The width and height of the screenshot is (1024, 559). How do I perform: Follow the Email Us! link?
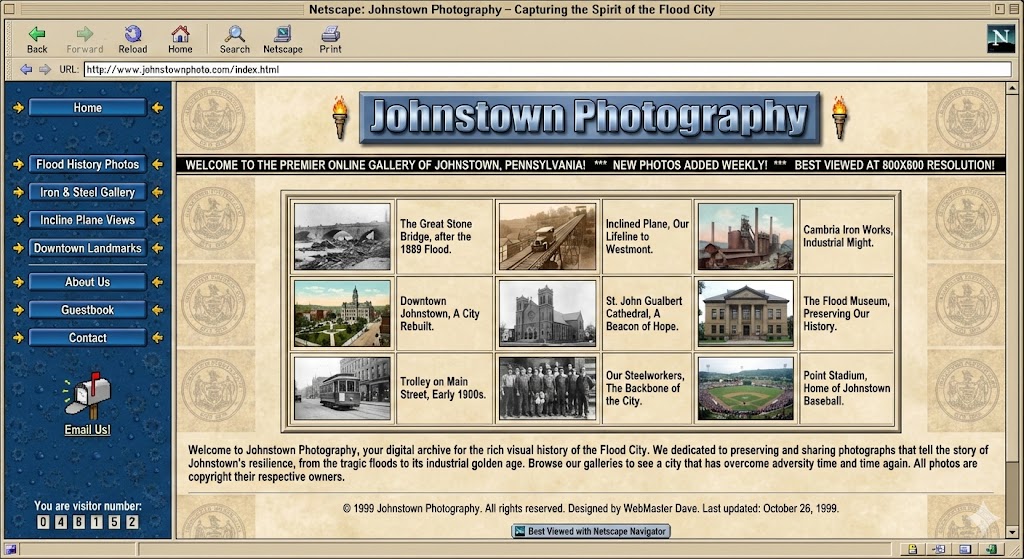pyautogui.click(x=88, y=430)
